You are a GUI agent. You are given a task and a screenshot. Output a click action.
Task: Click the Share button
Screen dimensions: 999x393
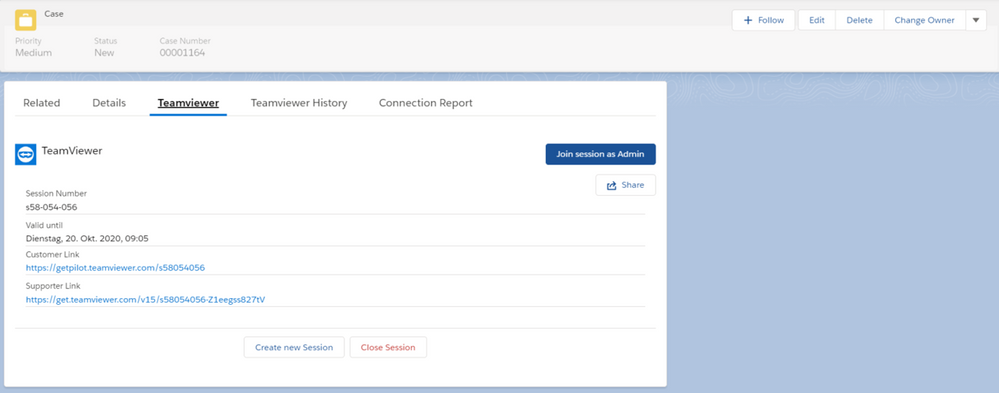tap(626, 185)
